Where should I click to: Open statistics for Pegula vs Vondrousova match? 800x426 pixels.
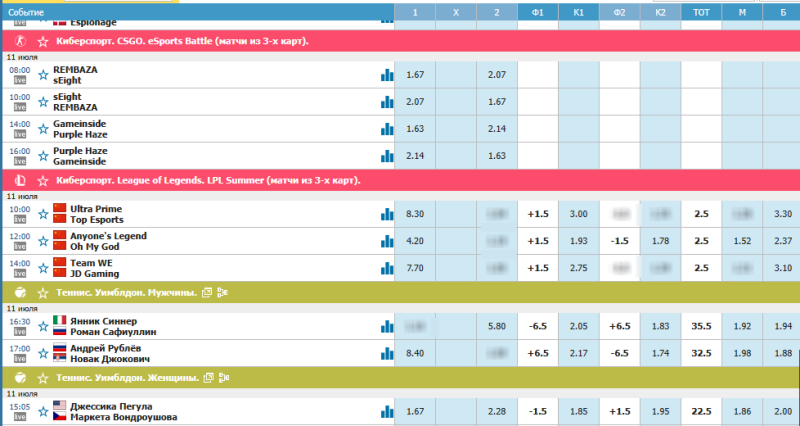tap(386, 412)
